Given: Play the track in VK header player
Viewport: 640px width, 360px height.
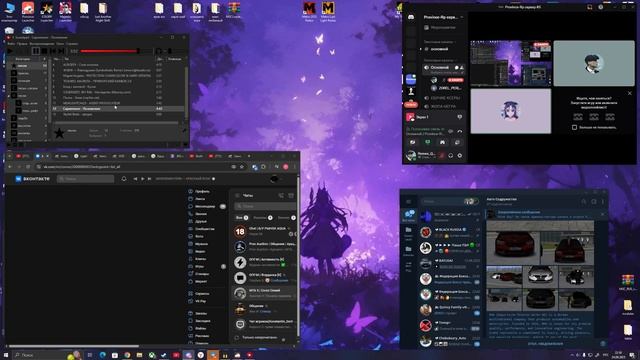Looking at the screenshot, I should (142, 179).
